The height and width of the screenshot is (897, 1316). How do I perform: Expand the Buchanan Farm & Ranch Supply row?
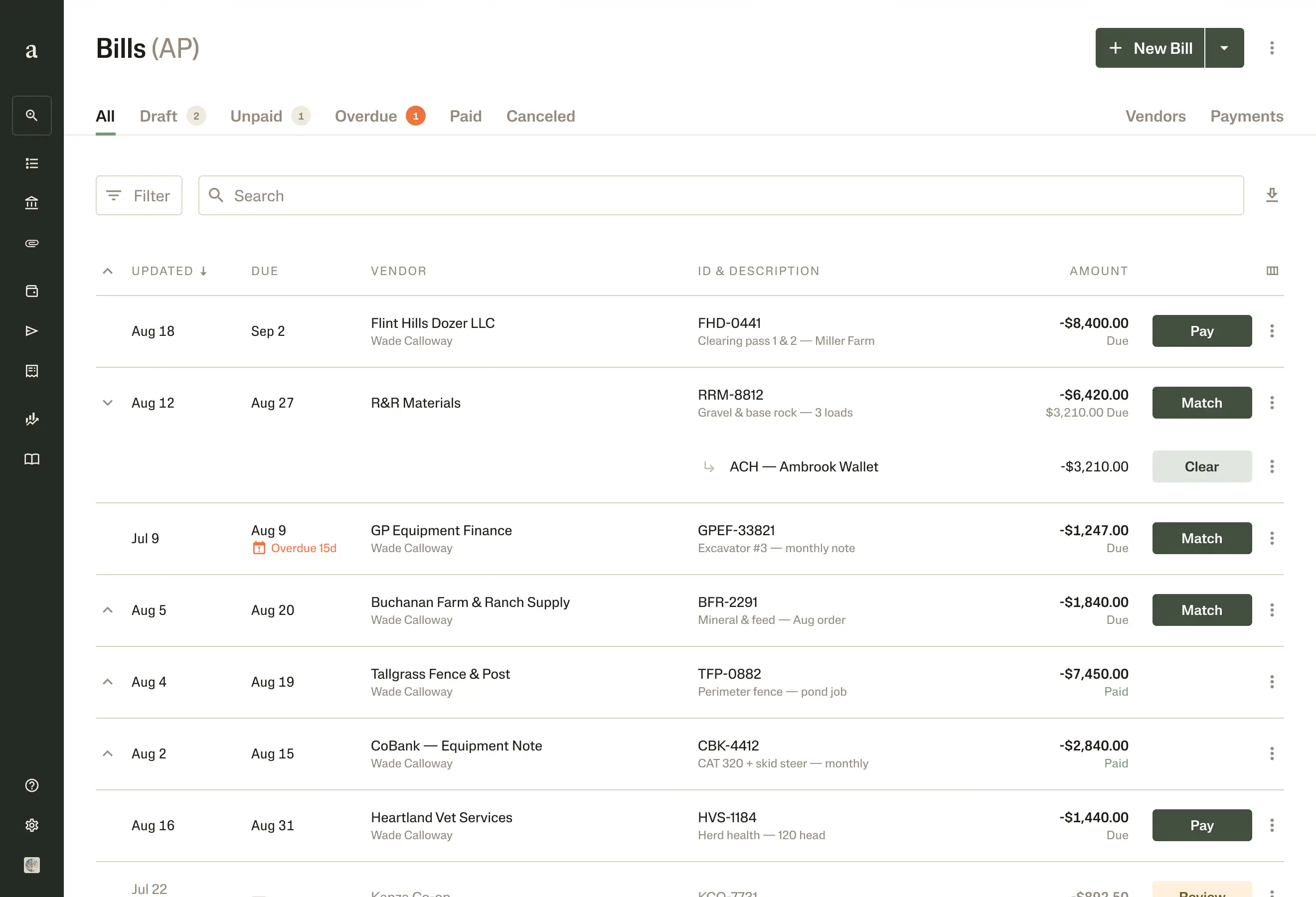tap(108, 610)
